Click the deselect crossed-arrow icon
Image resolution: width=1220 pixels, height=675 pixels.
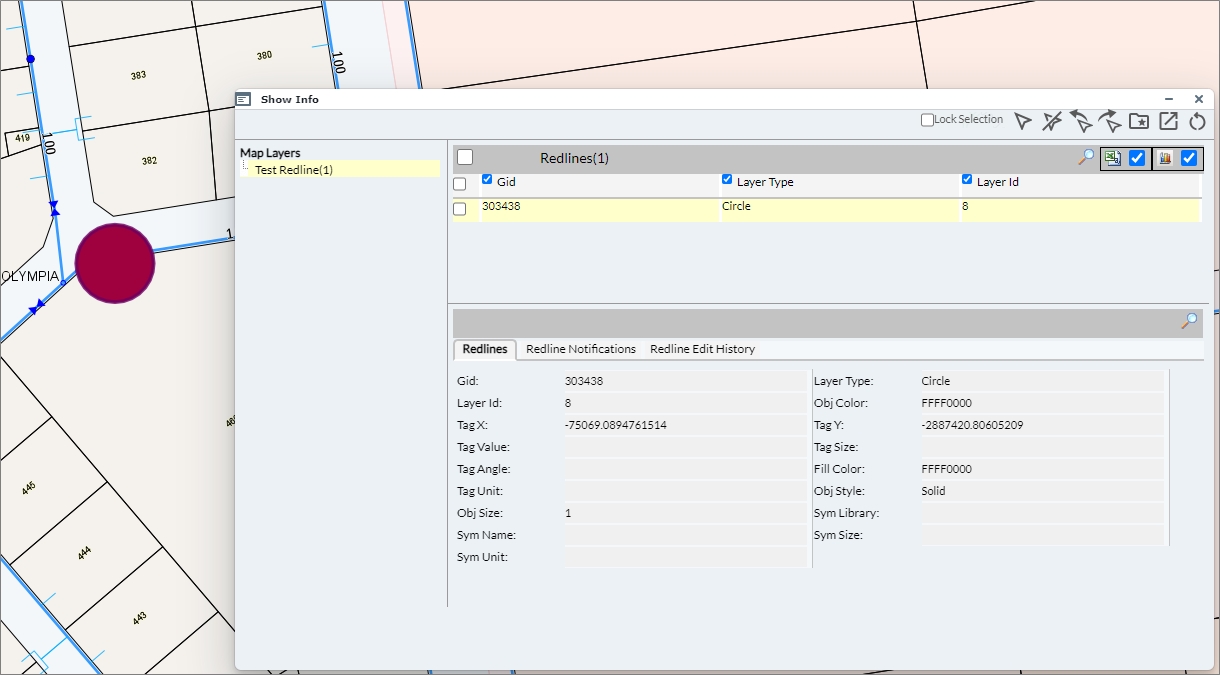tap(1051, 121)
